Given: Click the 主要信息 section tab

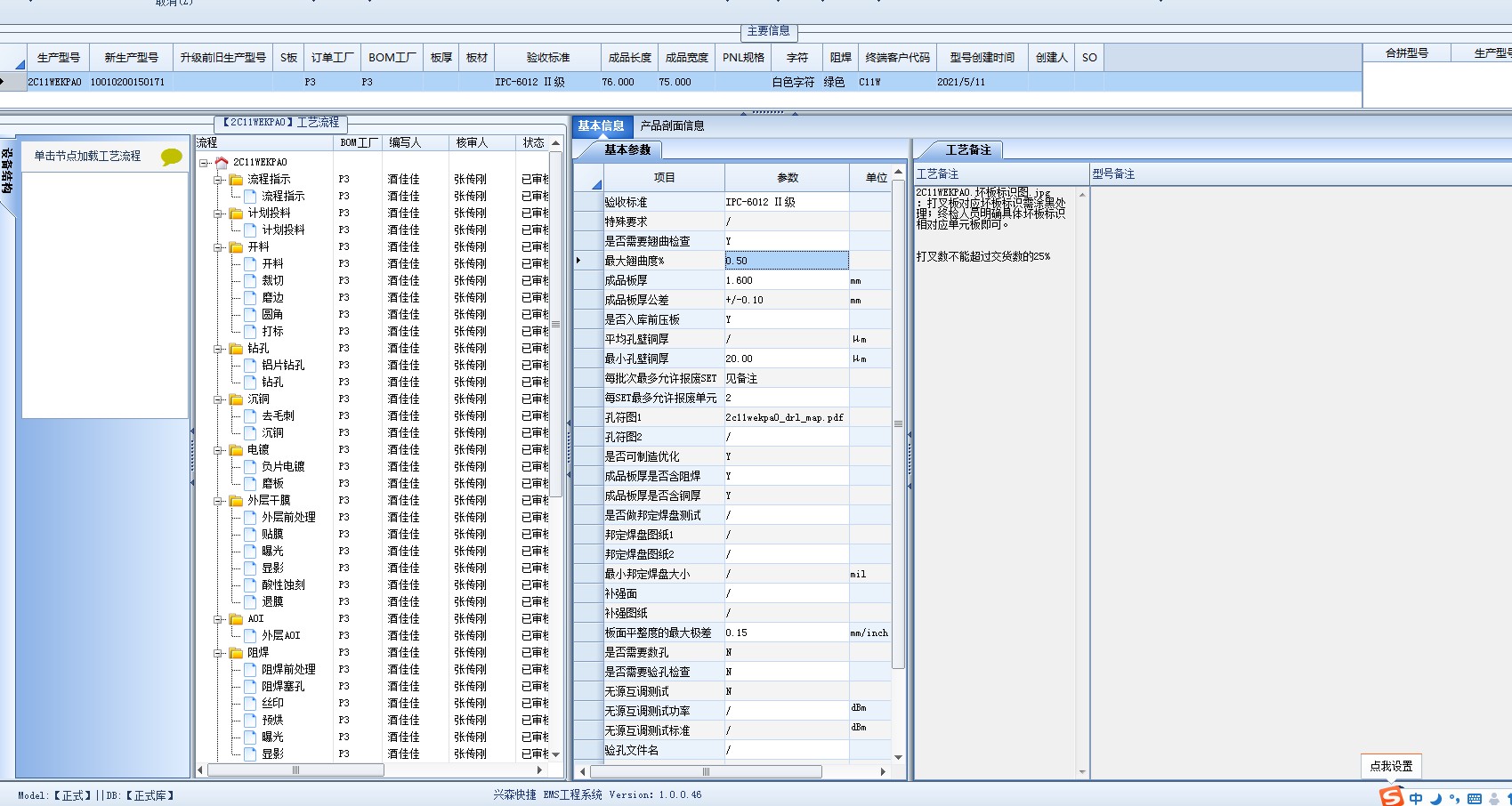Looking at the screenshot, I should click(769, 31).
